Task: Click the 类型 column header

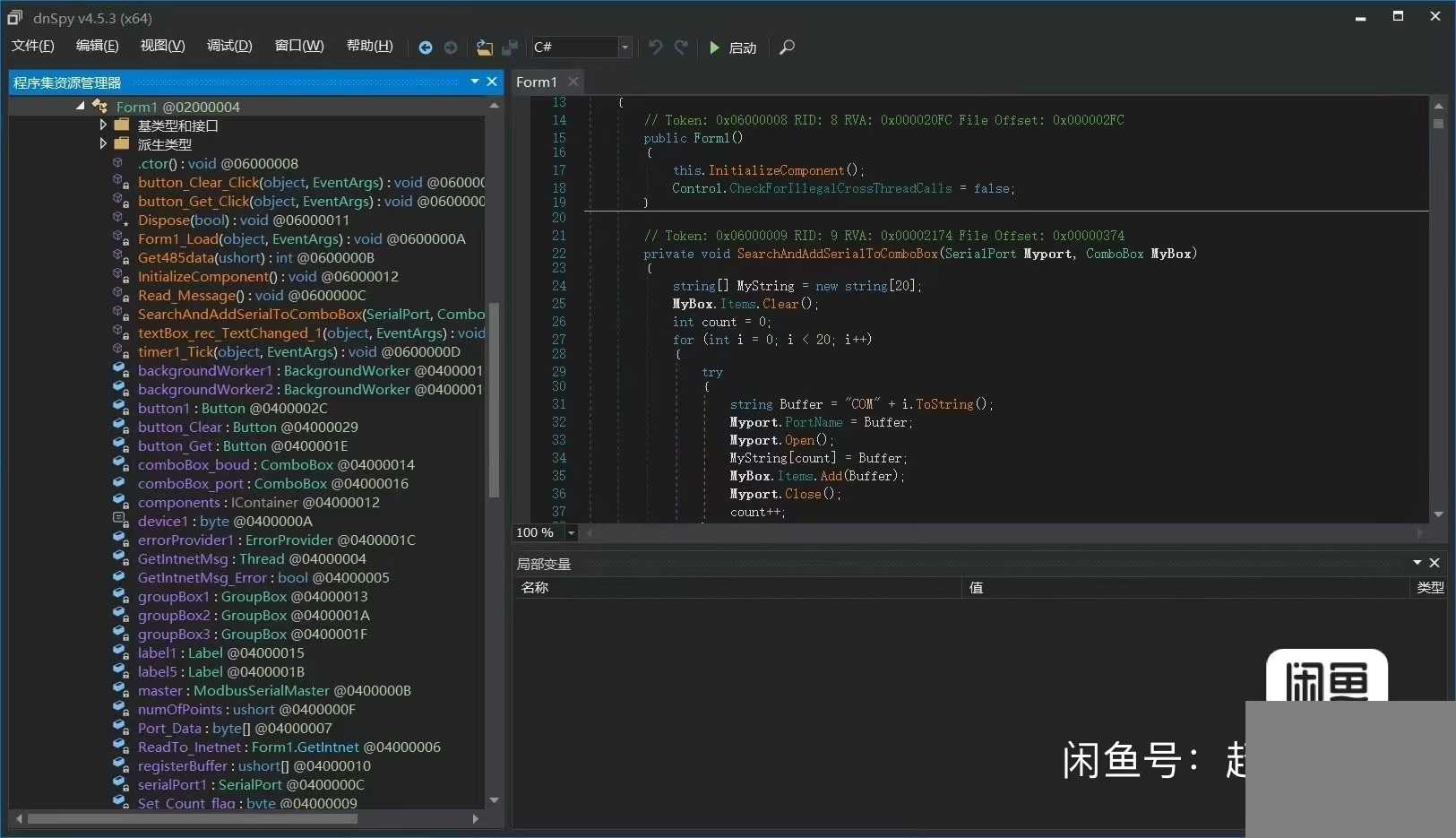Action: point(1429,587)
